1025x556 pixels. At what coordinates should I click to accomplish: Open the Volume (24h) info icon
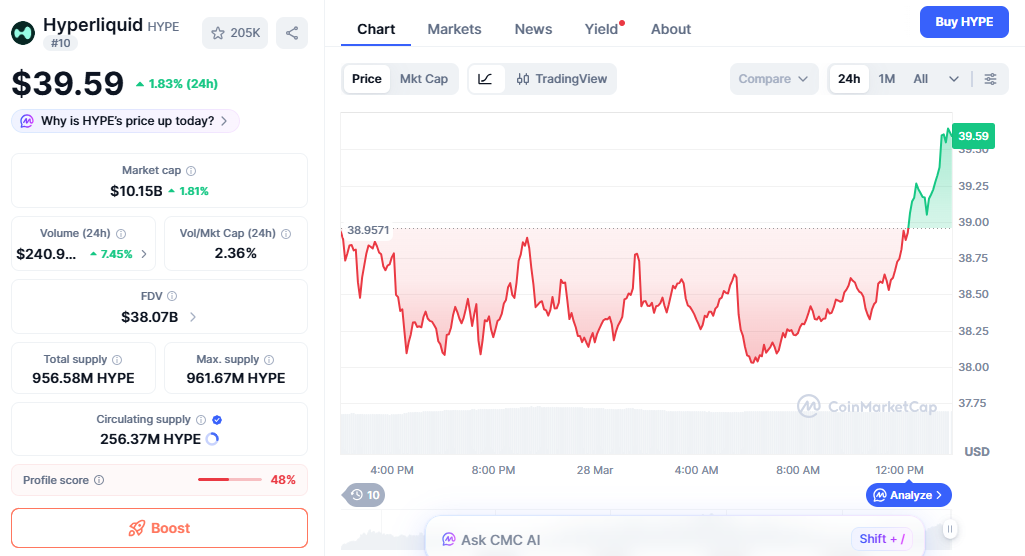[x=121, y=233]
